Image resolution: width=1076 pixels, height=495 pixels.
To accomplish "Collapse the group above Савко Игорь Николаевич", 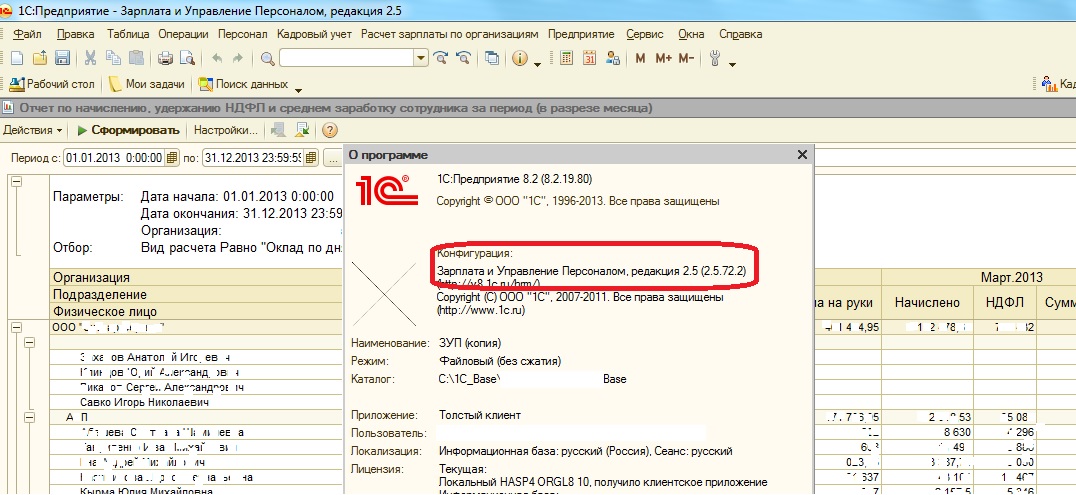I will [x=30, y=343].
